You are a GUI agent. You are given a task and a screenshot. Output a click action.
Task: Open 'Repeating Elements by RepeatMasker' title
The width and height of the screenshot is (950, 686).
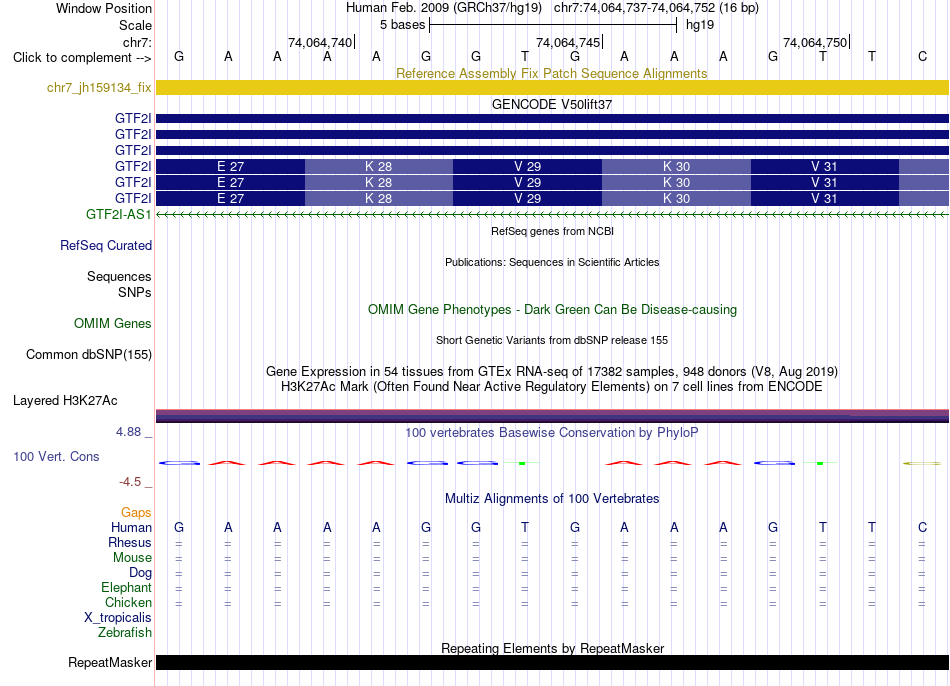point(553,648)
